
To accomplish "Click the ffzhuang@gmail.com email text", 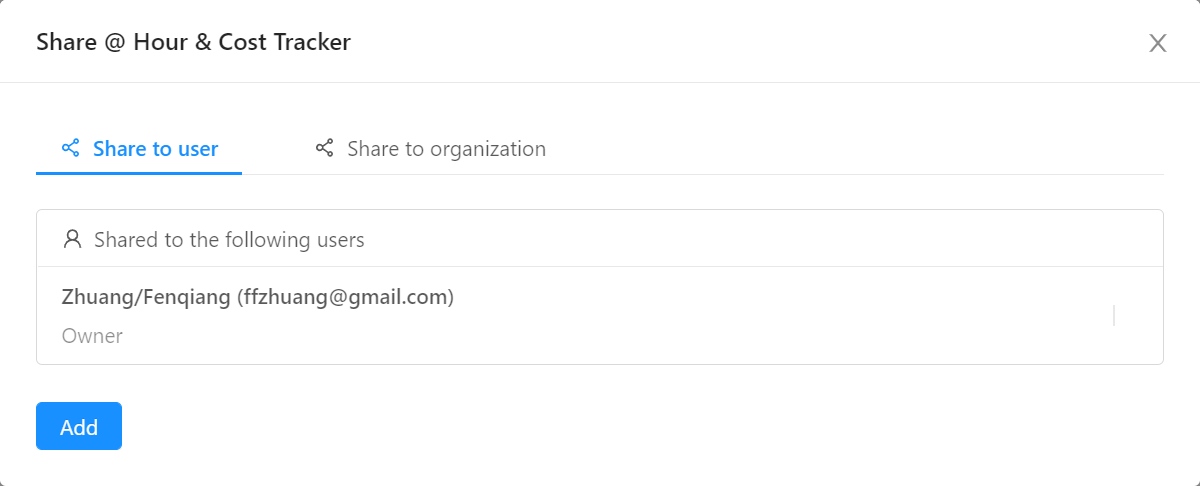I will pyautogui.click(x=345, y=297).
